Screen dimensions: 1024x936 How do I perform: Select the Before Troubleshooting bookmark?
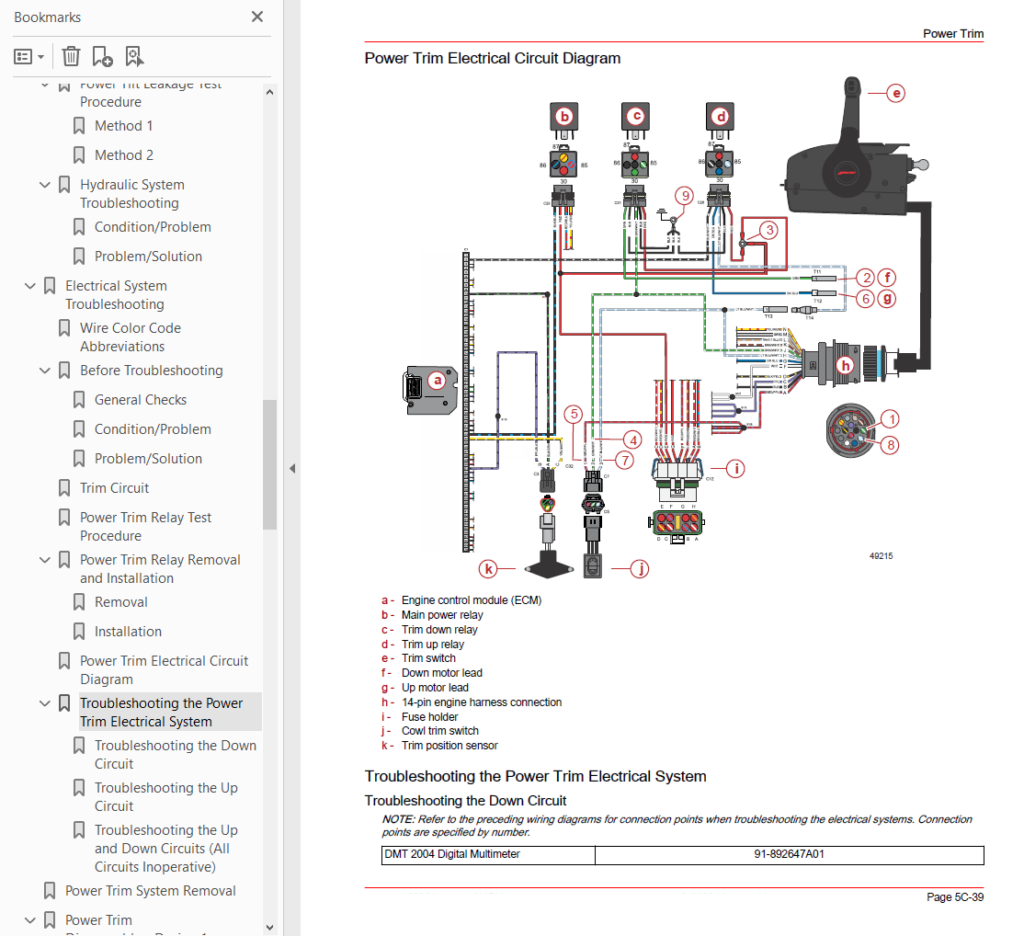tap(152, 370)
